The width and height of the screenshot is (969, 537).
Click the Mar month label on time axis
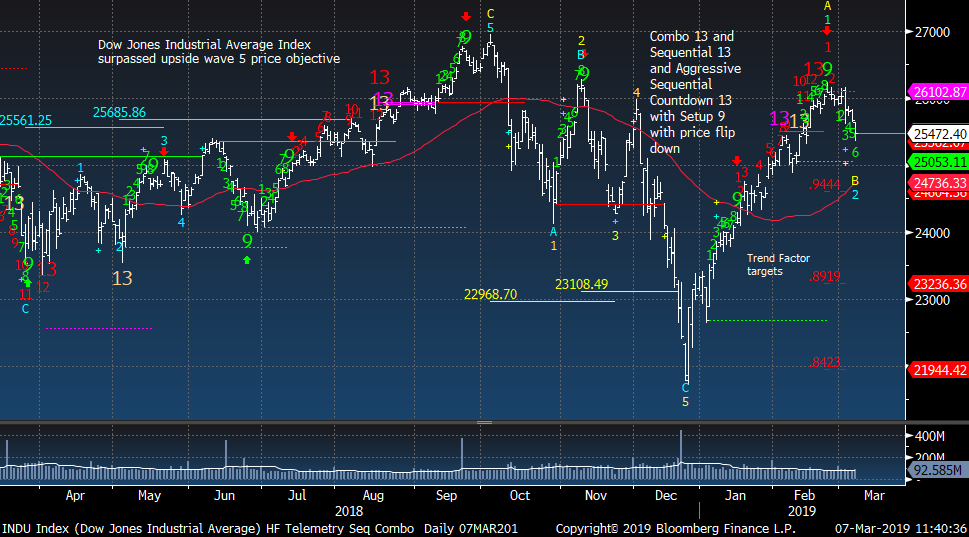point(874,496)
